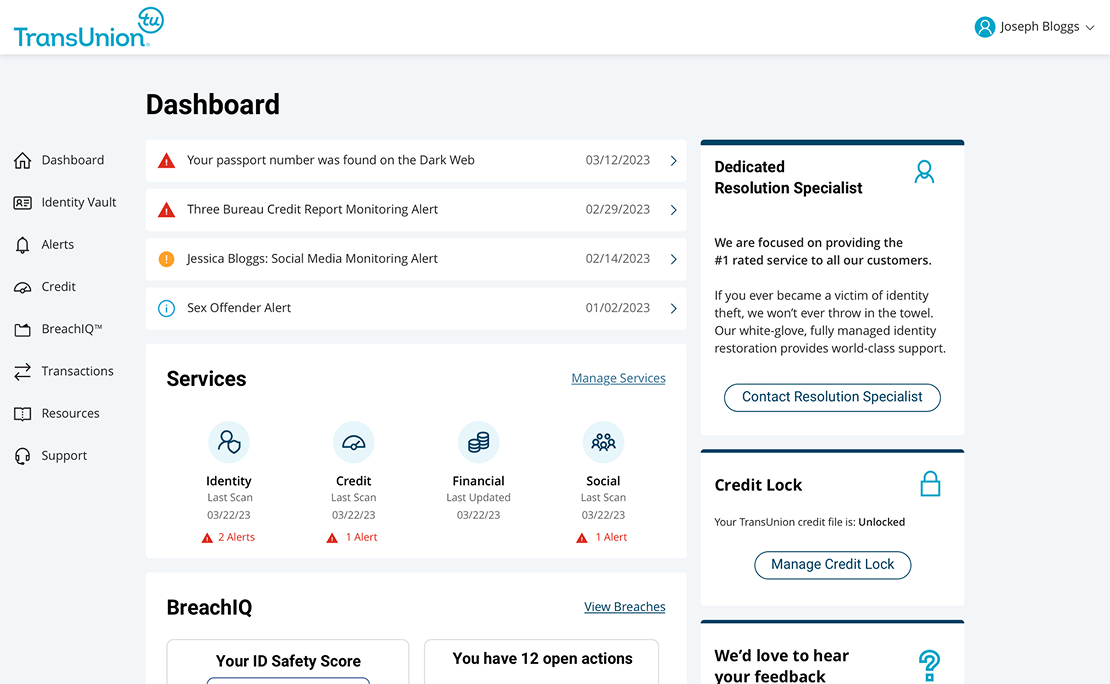Click the TransUnion logo

[88, 28]
